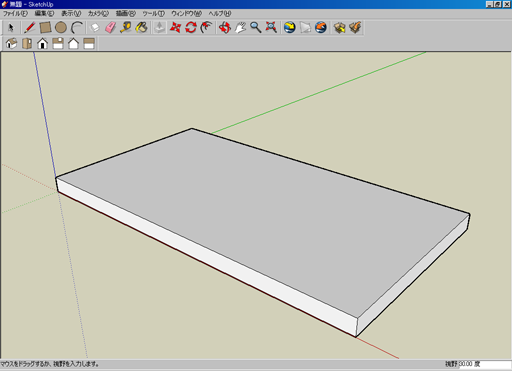Open the ファイル(F) menu
Image resolution: width=512 pixels, height=371 pixels.
(15, 13)
